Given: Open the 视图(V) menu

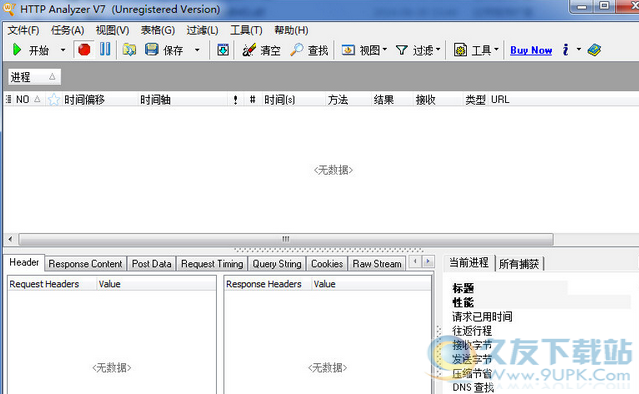Looking at the screenshot, I should coord(112,30).
